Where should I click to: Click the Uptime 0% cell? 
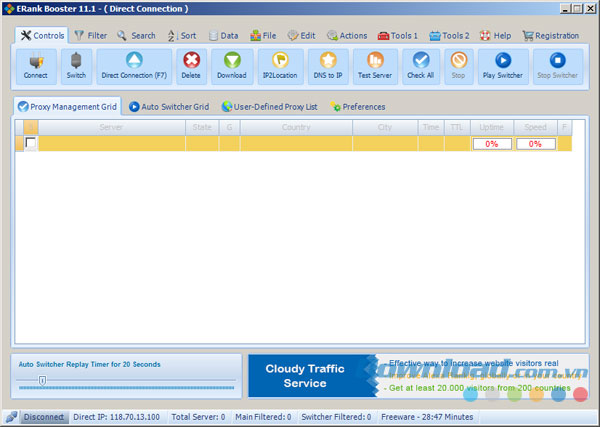tap(492, 144)
